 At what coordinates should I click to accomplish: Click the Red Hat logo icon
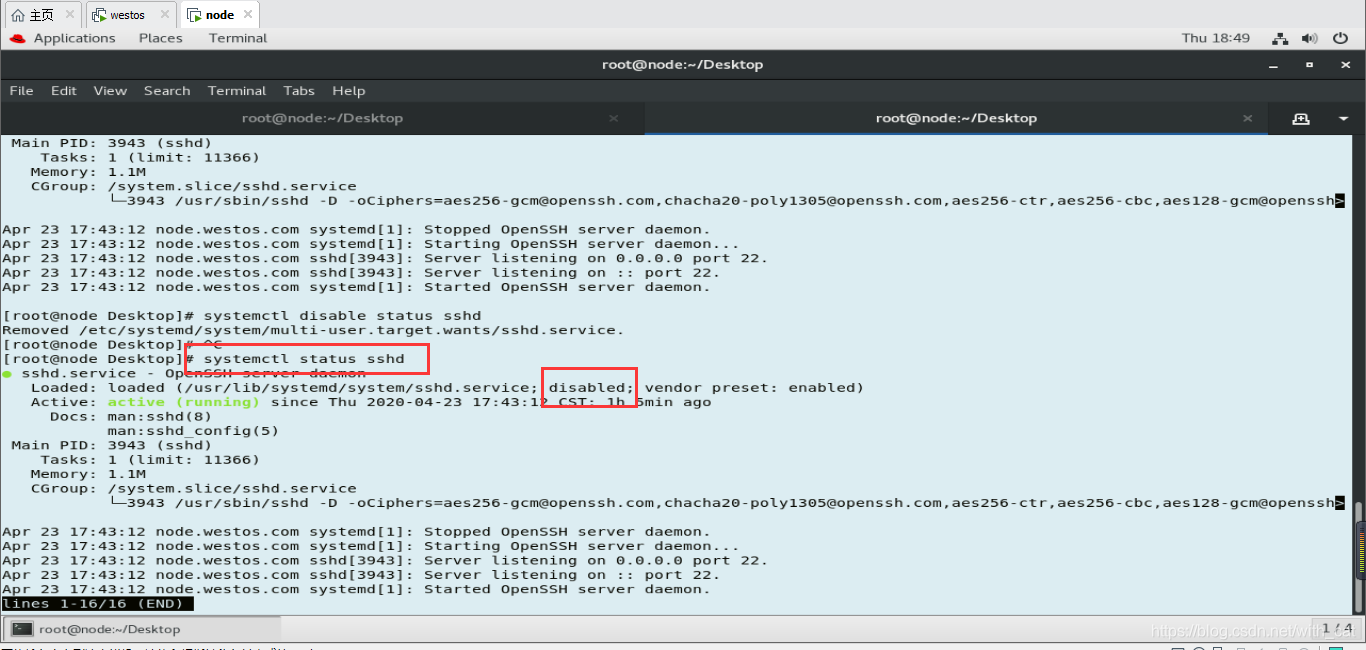pyautogui.click(x=17, y=38)
